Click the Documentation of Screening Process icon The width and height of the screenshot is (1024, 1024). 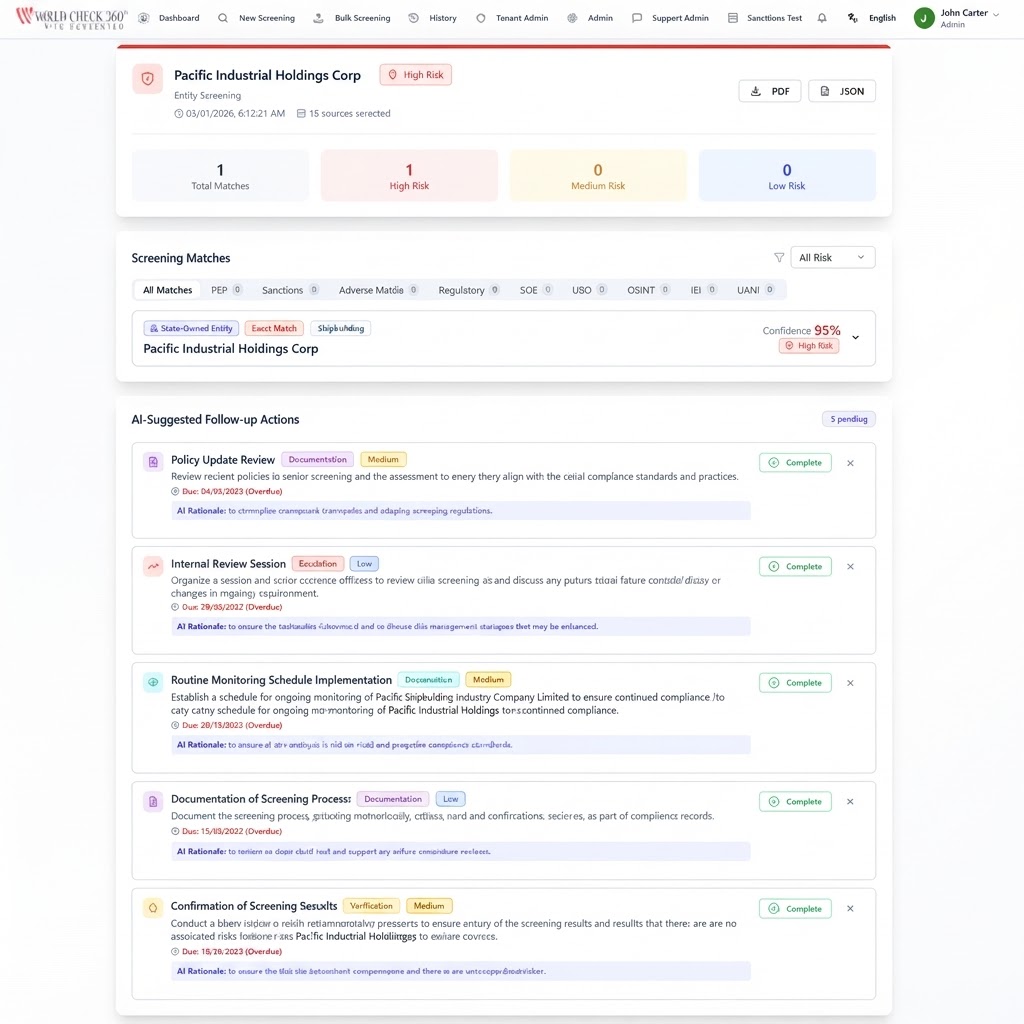point(153,801)
